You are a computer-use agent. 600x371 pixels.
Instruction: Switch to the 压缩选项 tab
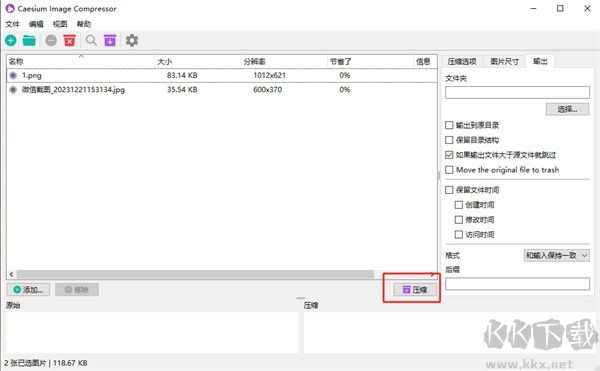(x=462, y=61)
